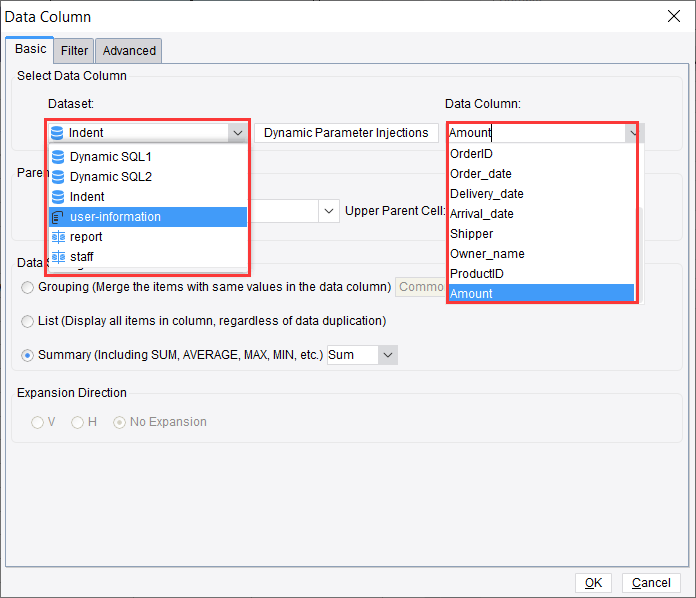Viewport: 696px width, 598px height.
Task: Collapse the Dataset dropdown arrow
Action: (x=236, y=132)
